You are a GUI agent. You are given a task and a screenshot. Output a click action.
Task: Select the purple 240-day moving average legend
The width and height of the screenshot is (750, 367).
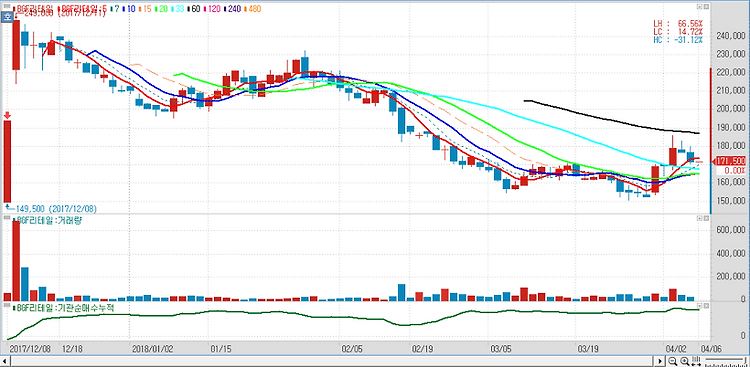(x=233, y=9)
